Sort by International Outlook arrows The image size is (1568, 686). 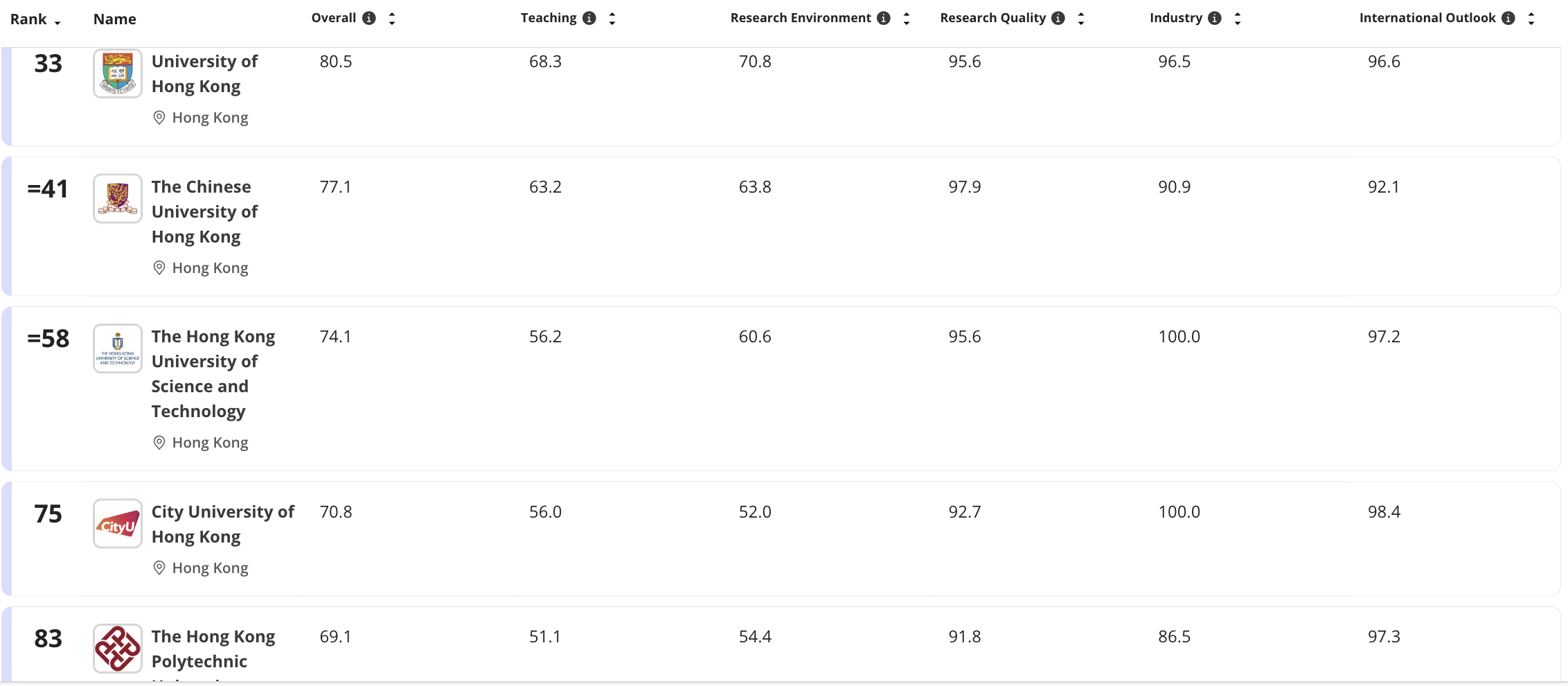point(1531,19)
